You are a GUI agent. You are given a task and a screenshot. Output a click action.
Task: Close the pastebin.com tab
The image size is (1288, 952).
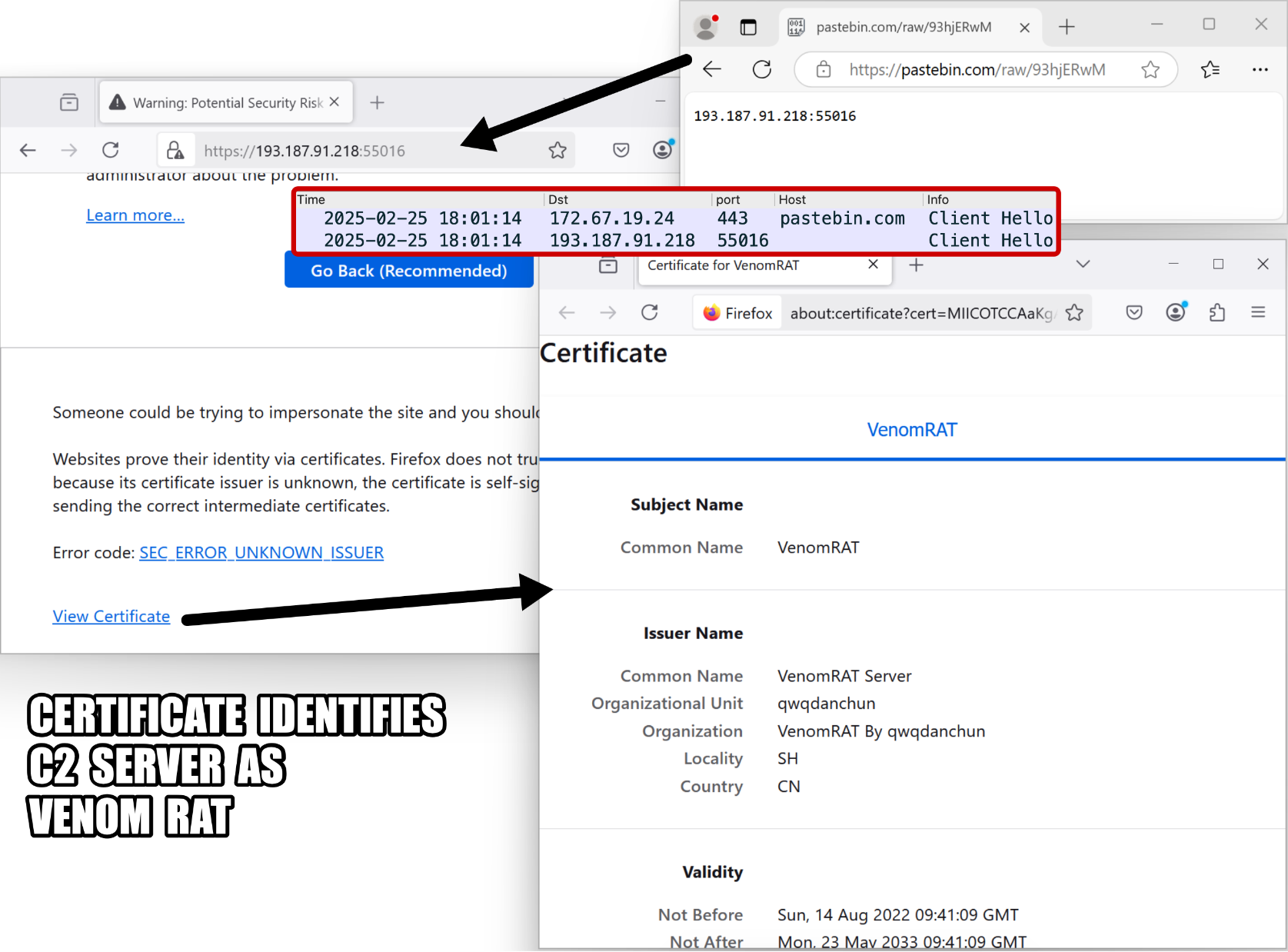(1024, 28)
